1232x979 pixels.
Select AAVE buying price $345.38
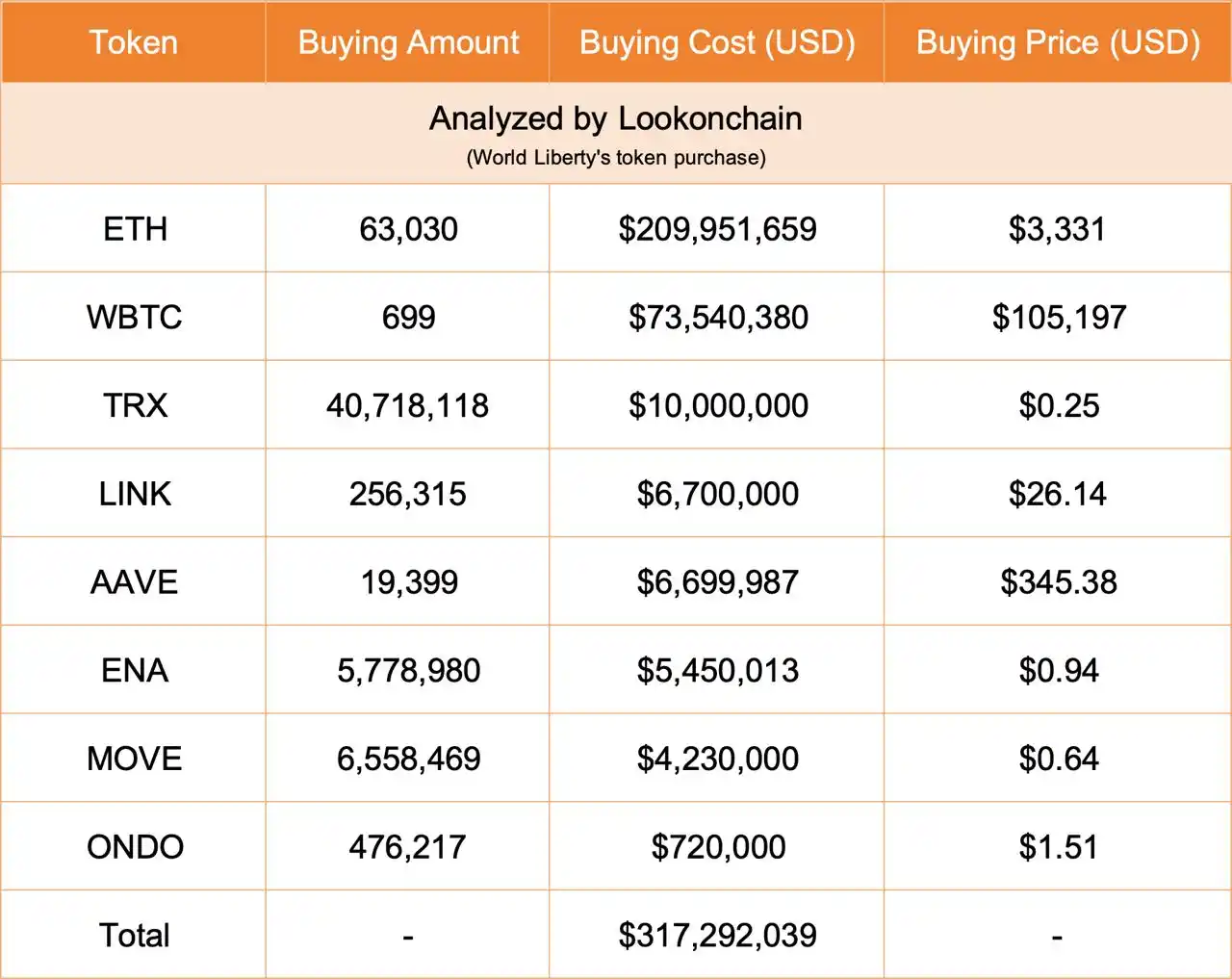point(1059,582)
